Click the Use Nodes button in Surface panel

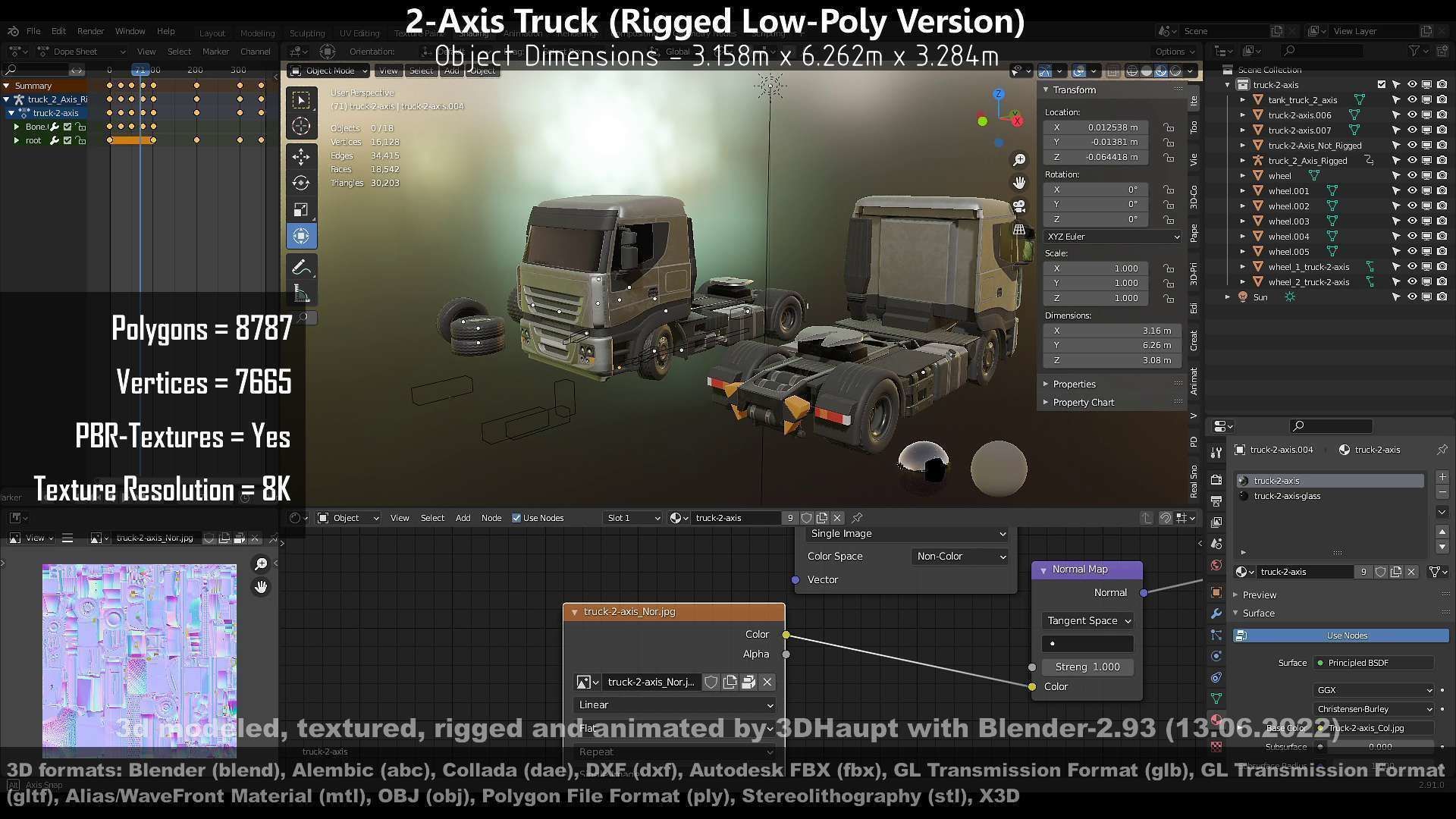coord(1341,636)
